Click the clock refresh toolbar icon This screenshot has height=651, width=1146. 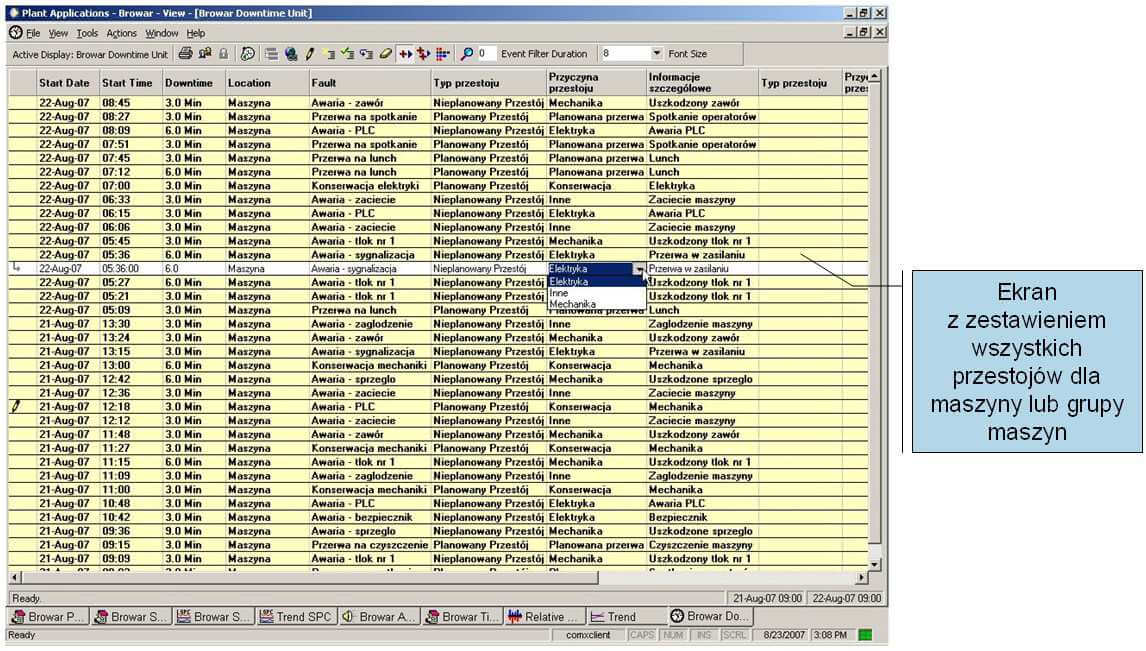click(248, 53)
